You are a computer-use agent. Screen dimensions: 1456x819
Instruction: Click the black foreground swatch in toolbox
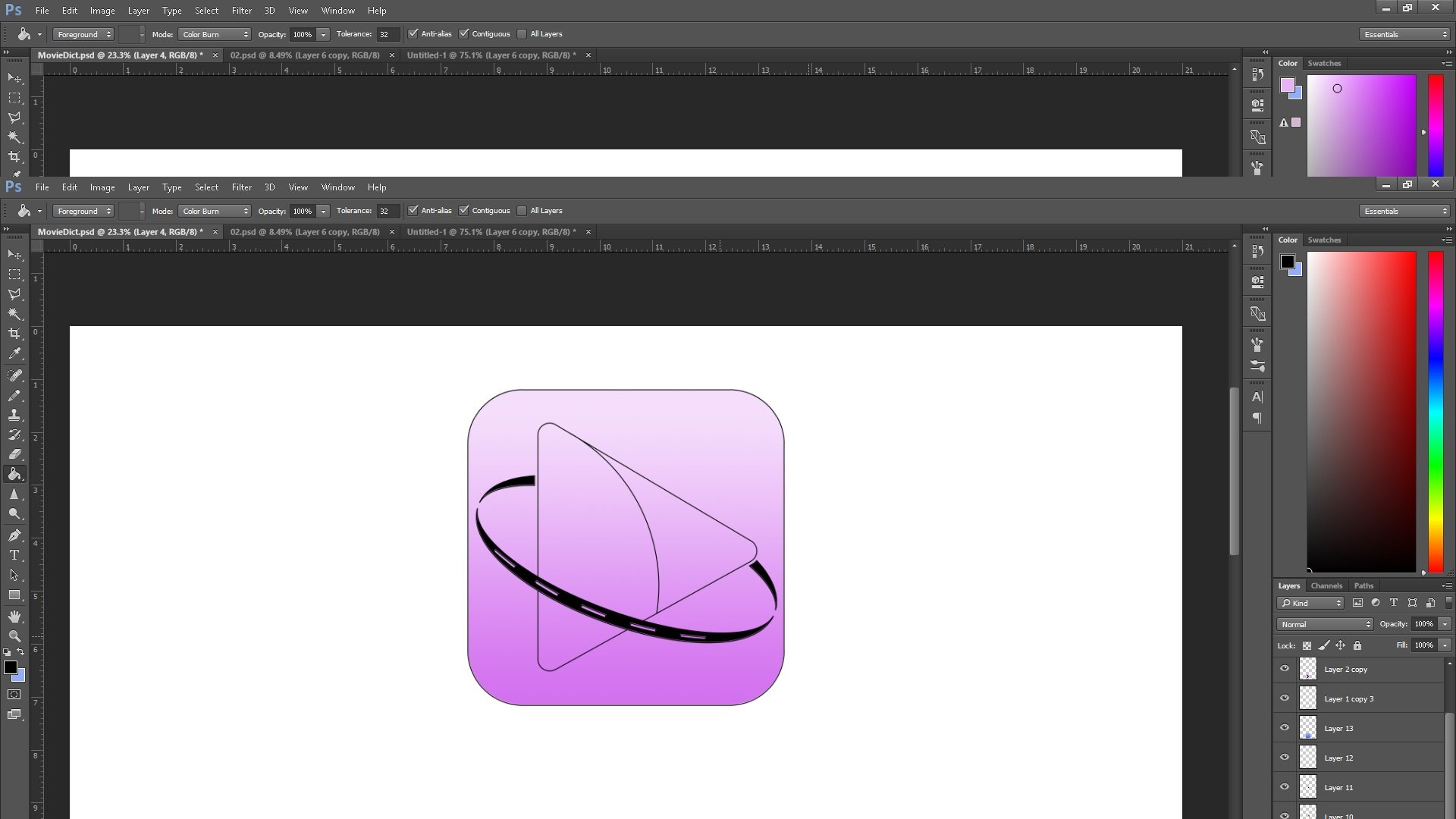coord(10,667)
